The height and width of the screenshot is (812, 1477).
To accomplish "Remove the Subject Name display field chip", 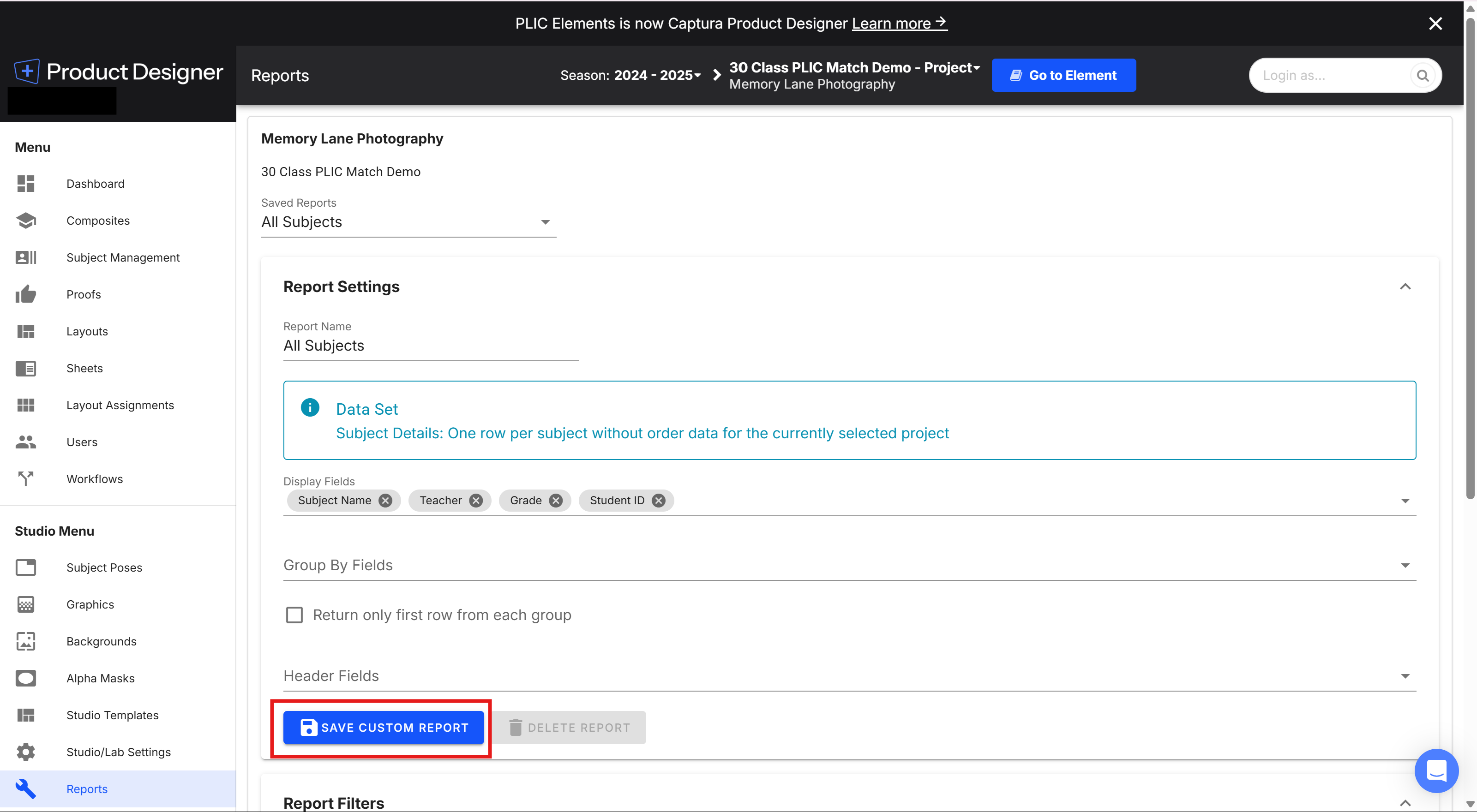I will click(385, 500).
